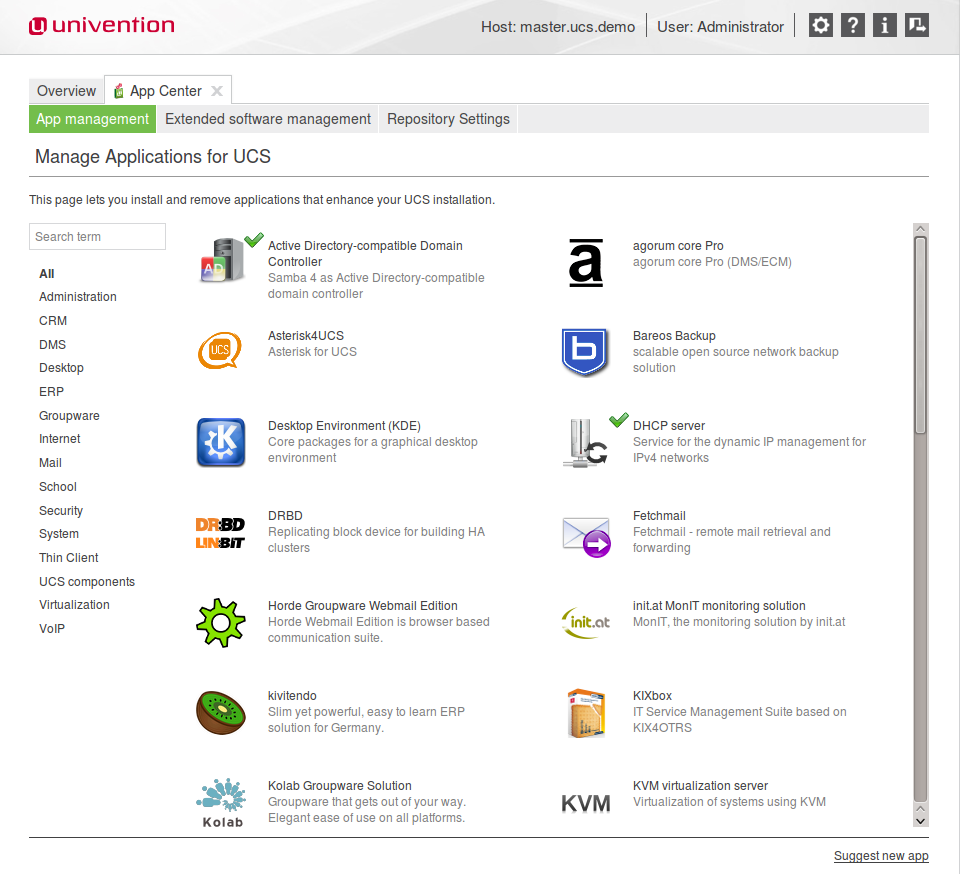Open the Fetchmail app title
The height and width of the screenshot is (874, 960).
[659, 515]
